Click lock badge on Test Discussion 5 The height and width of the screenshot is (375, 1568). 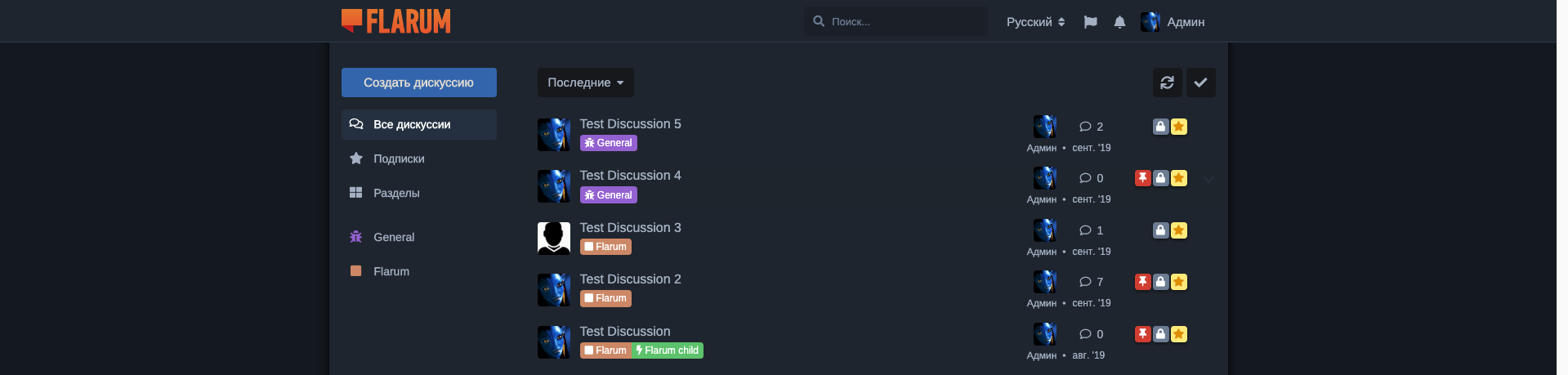click(x=1160, y=127)
